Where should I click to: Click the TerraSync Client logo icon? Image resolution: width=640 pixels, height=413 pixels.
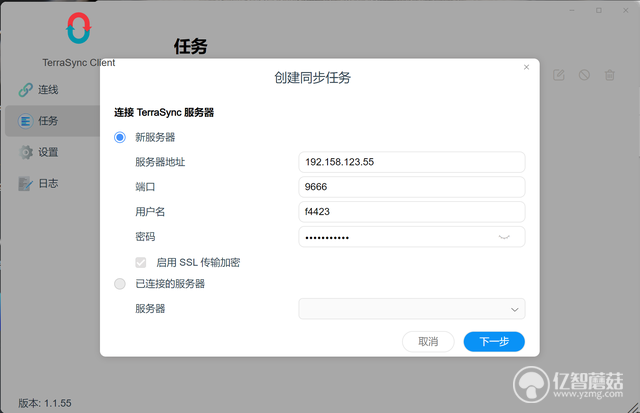tap(78, 28)
